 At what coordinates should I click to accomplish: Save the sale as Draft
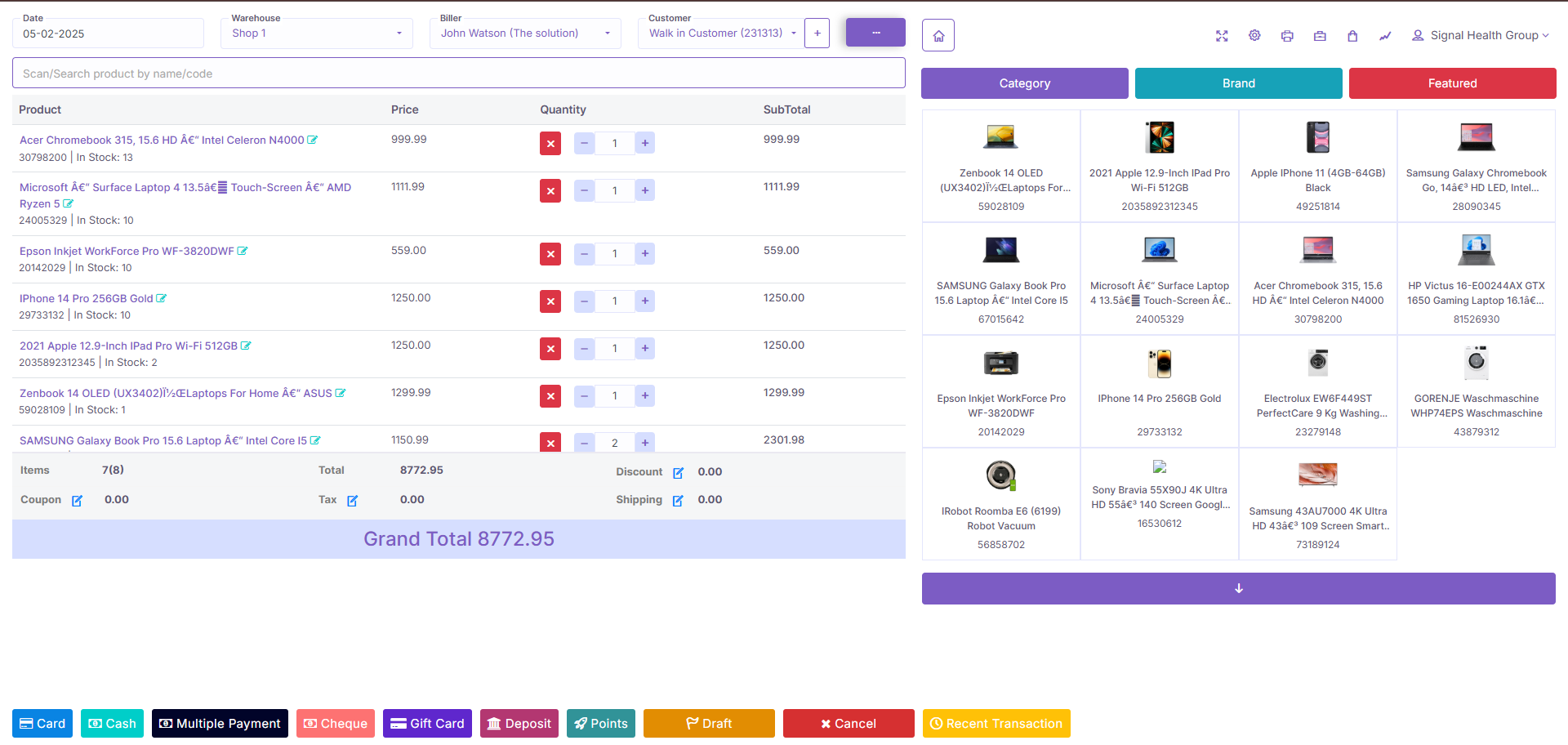pyautogui.click(x=709, y=724)
